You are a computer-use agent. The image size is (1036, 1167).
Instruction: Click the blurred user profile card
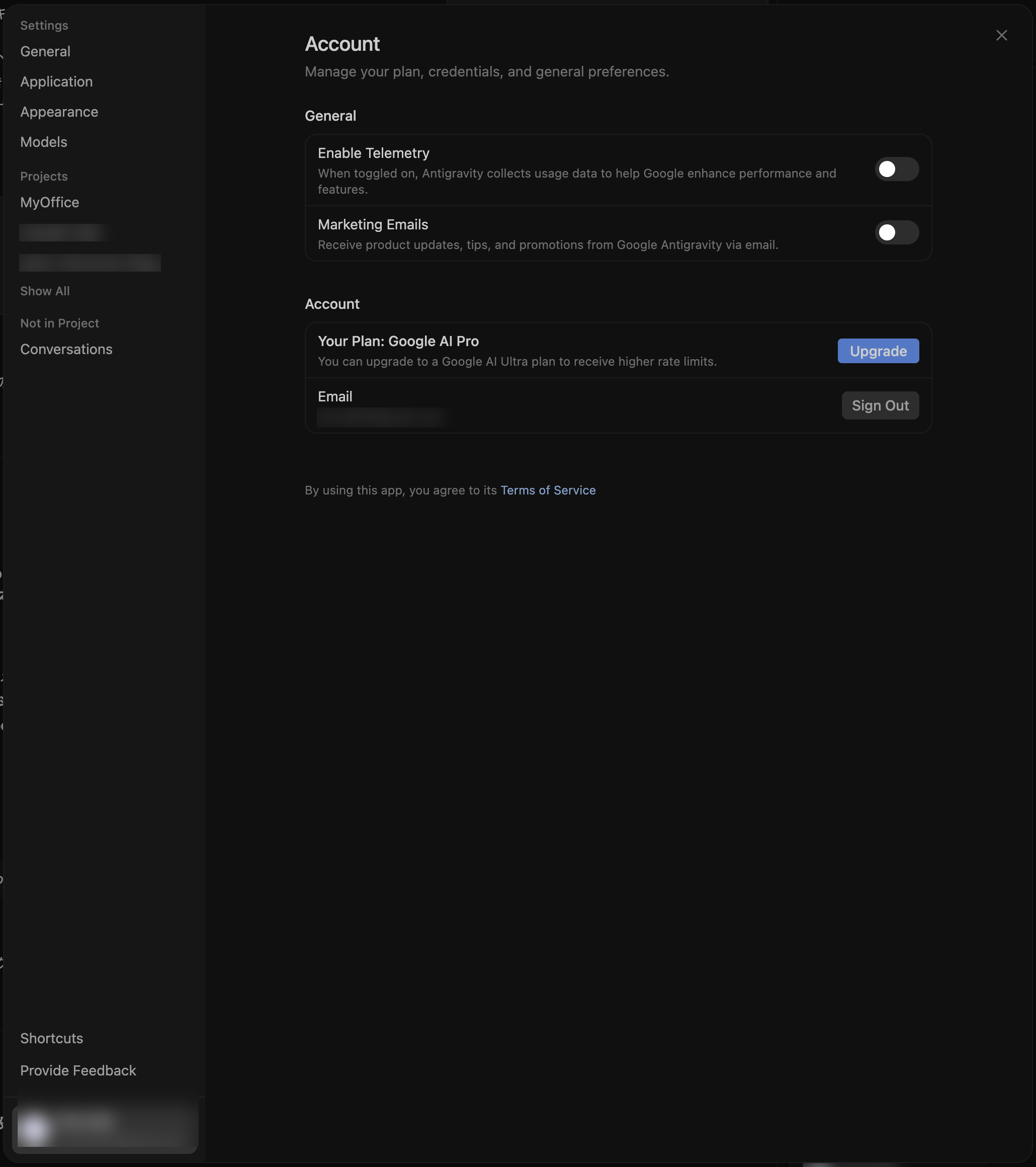(105, 1129)
